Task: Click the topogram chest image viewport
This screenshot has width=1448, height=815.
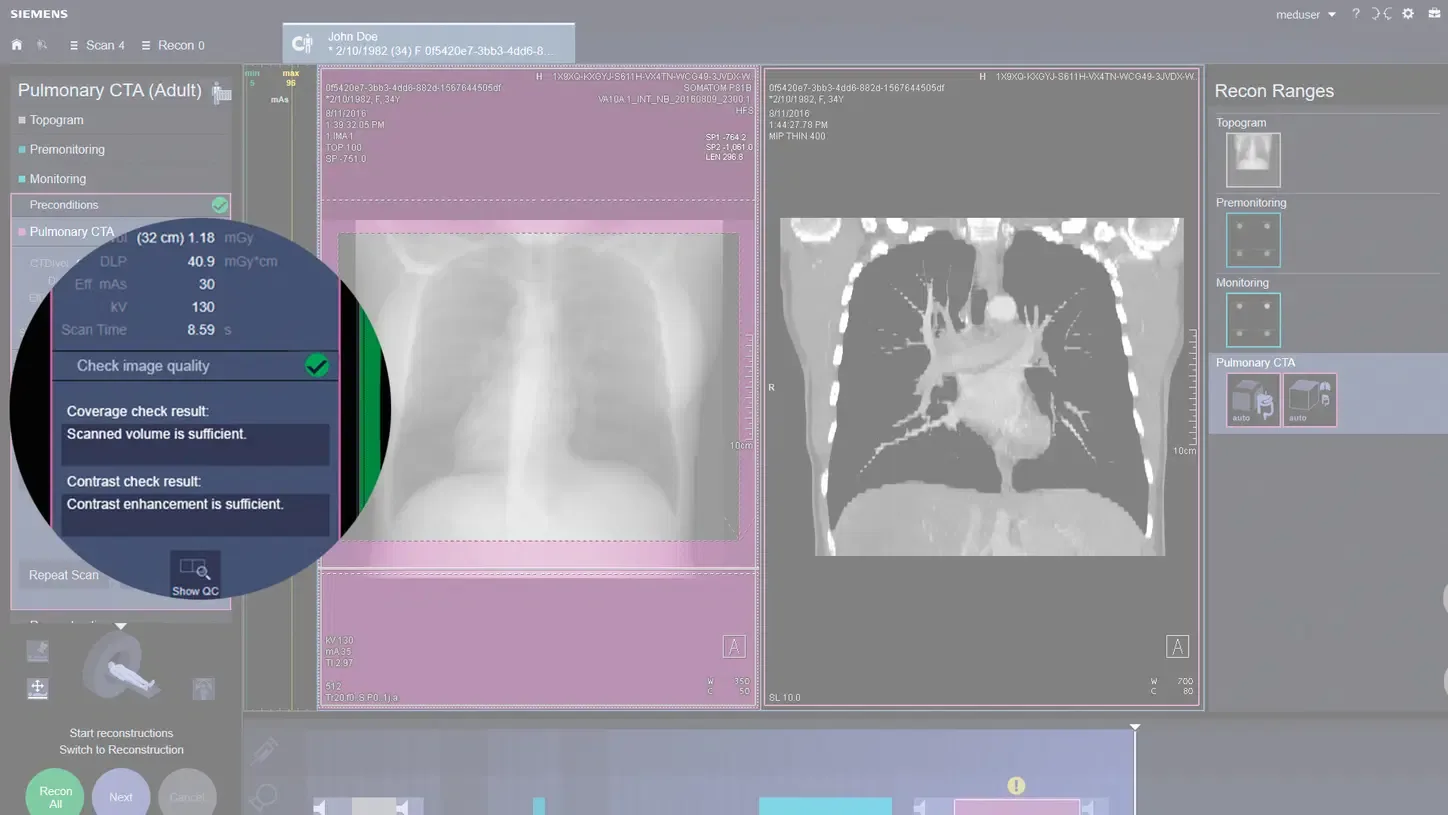Action: (538, 387)
